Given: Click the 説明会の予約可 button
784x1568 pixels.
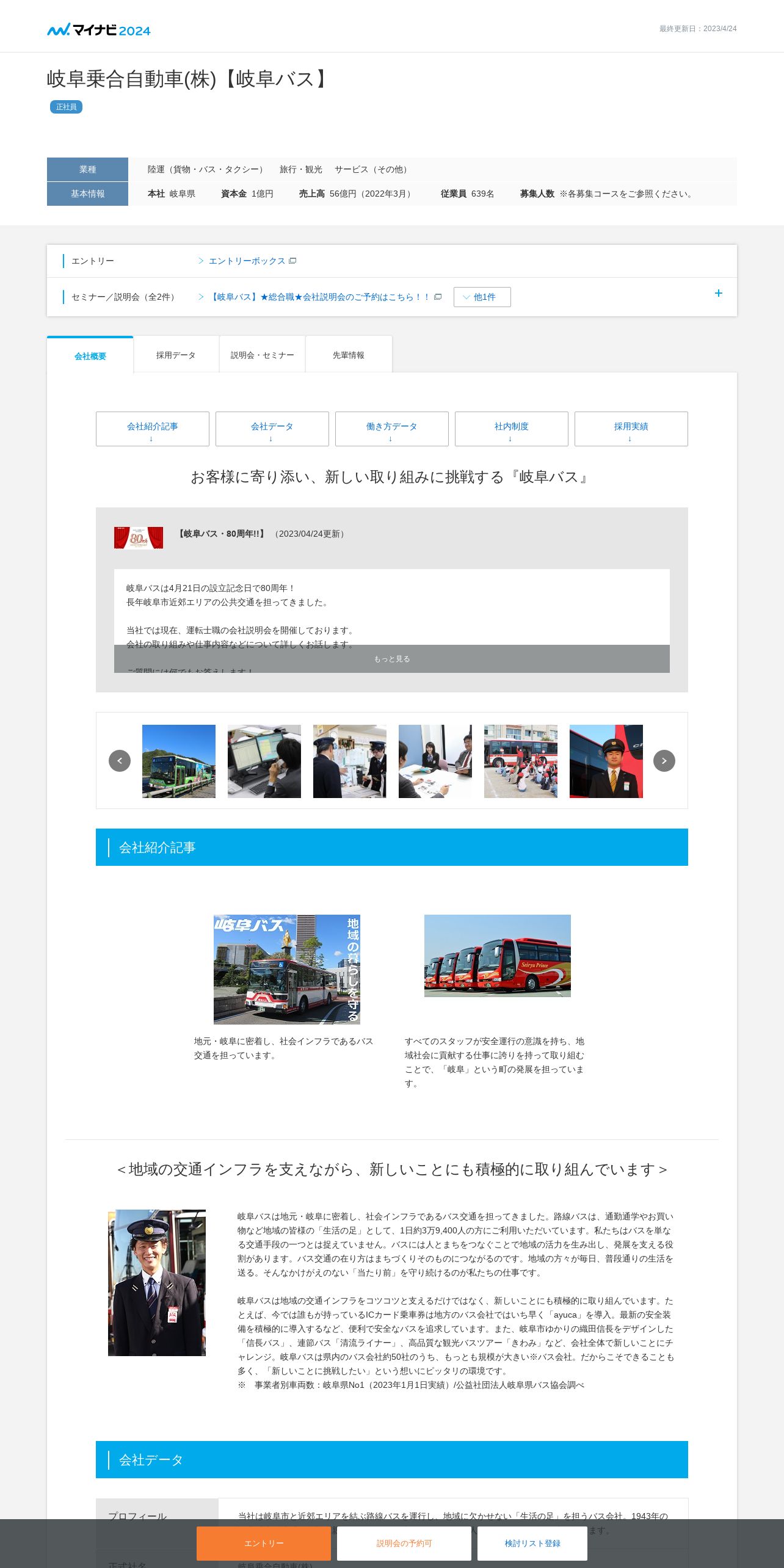Looking at the screenshot, I should click(404, 1544).
